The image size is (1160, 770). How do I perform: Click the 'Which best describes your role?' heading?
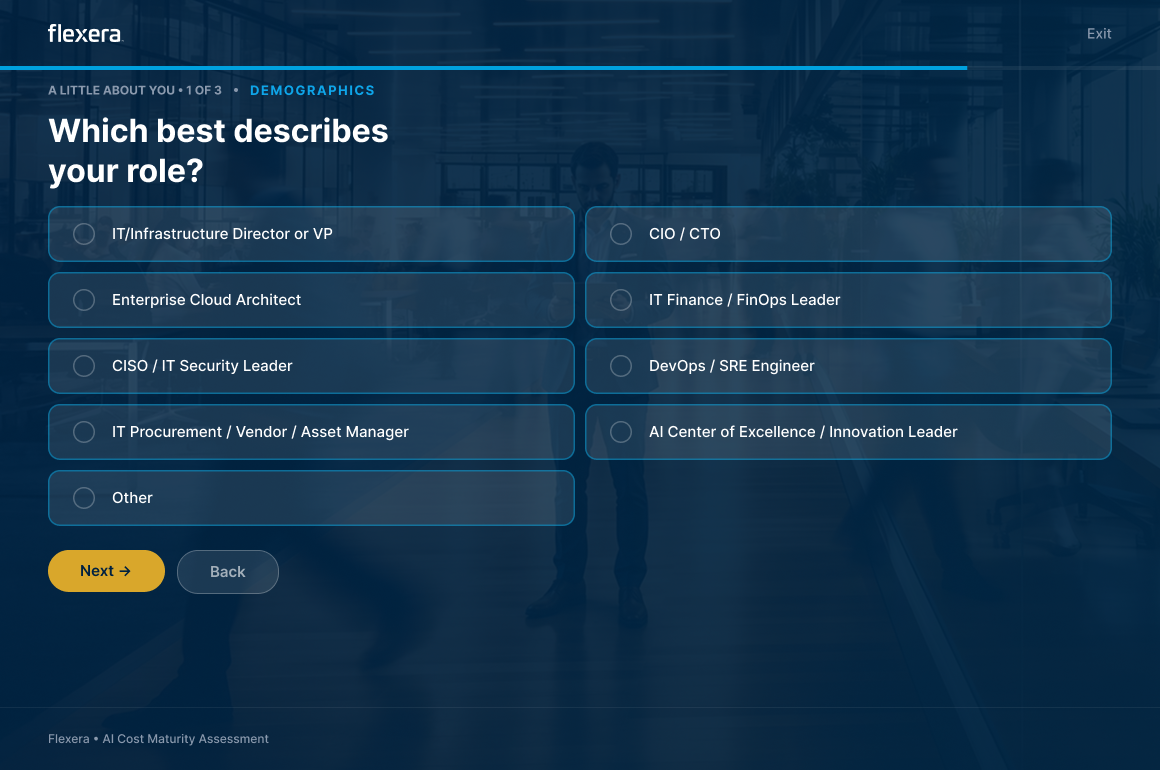(x=218, y=151)
